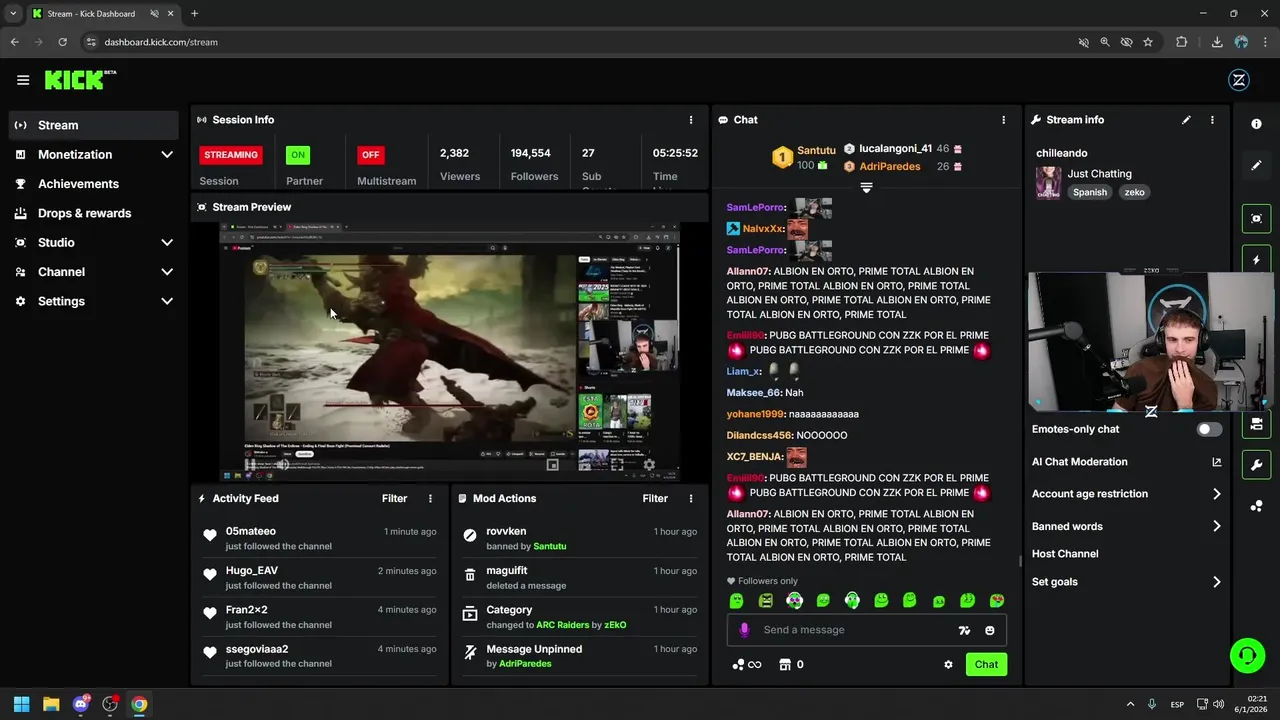This screenshot has width=1280, height=720.
Task: Open Stream info three-dot options
Action: point(1212,120)
